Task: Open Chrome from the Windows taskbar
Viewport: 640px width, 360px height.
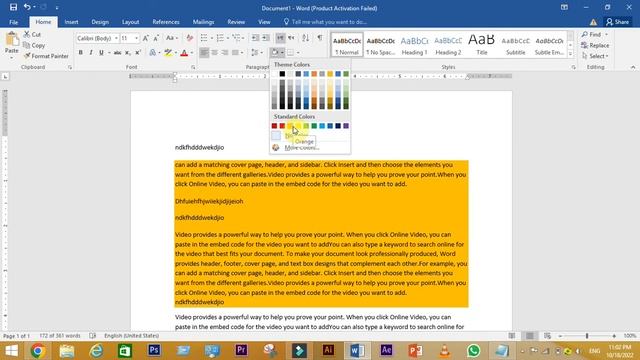Action: pyautogui.click(x=38, y=350)
